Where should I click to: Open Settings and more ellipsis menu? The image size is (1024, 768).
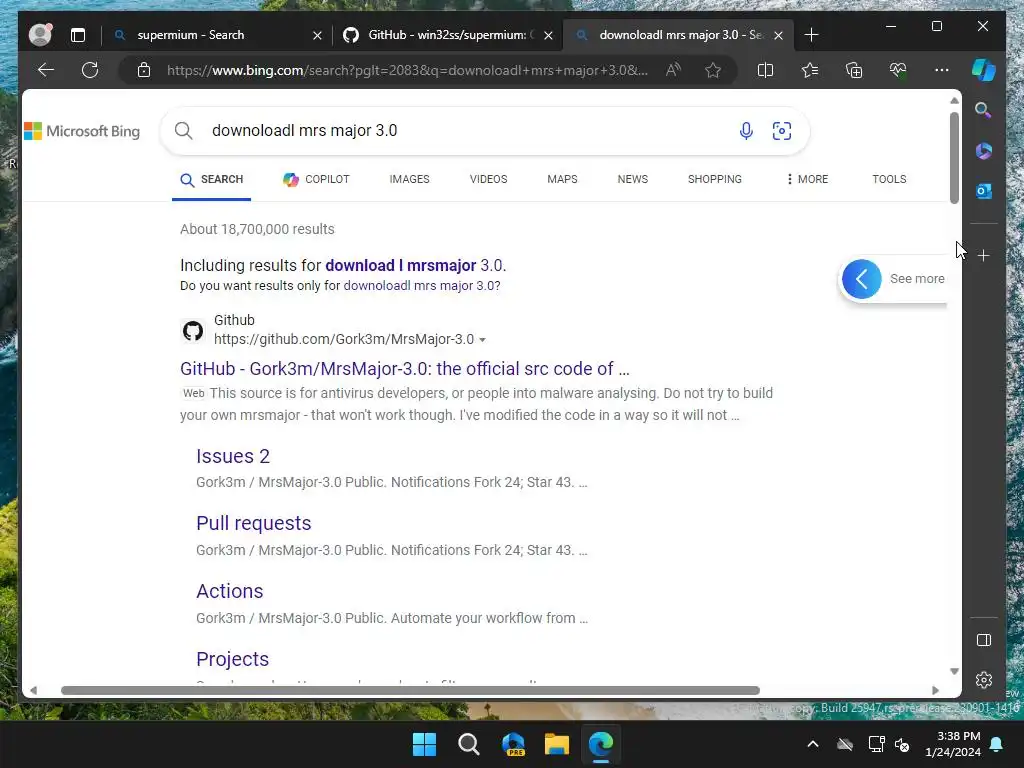942,70
